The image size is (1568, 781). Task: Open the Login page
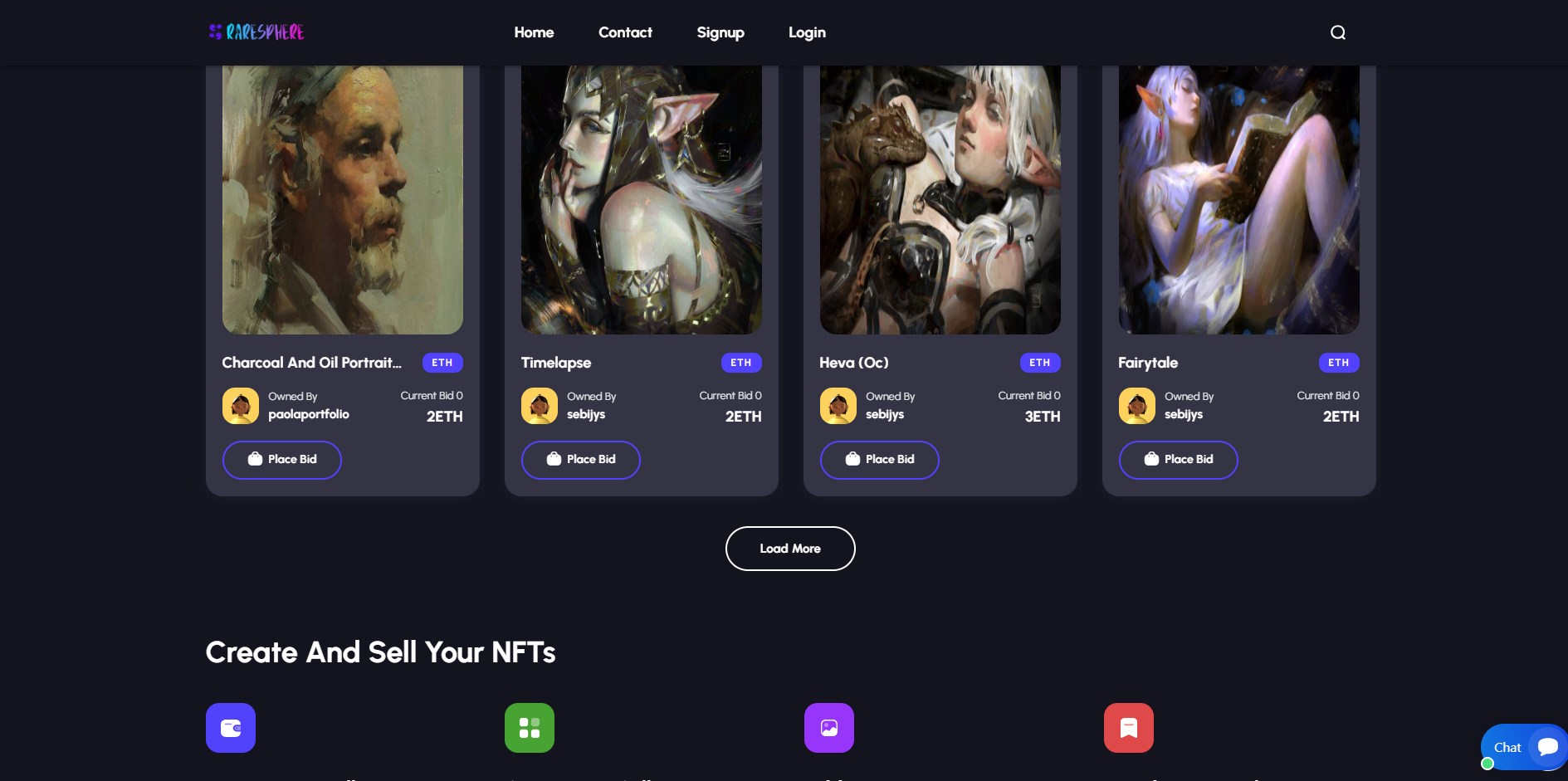pos(807,32)
